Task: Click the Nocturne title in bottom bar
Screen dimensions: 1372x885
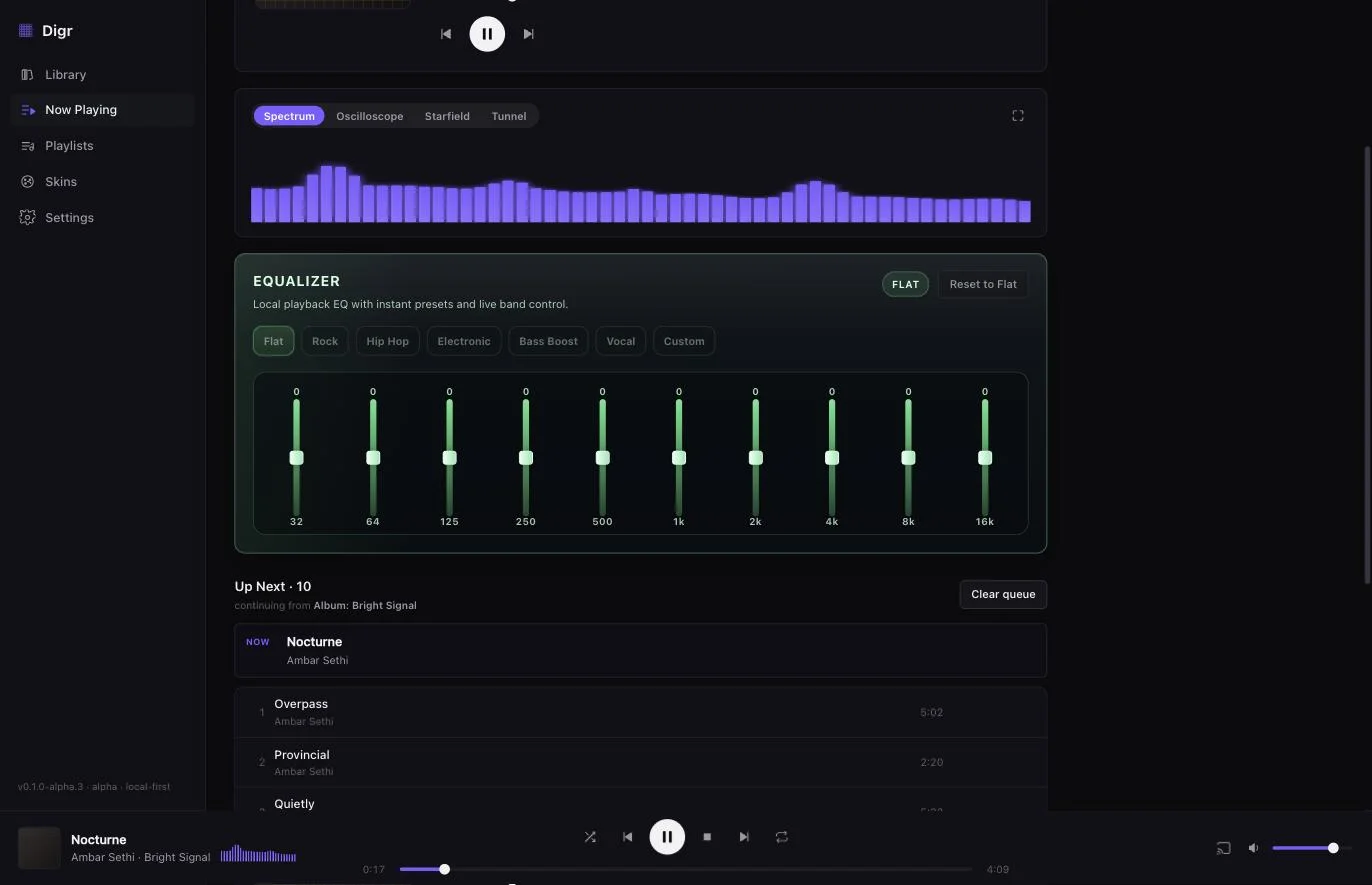Action: pyautogui.click(x=99, y=840)
